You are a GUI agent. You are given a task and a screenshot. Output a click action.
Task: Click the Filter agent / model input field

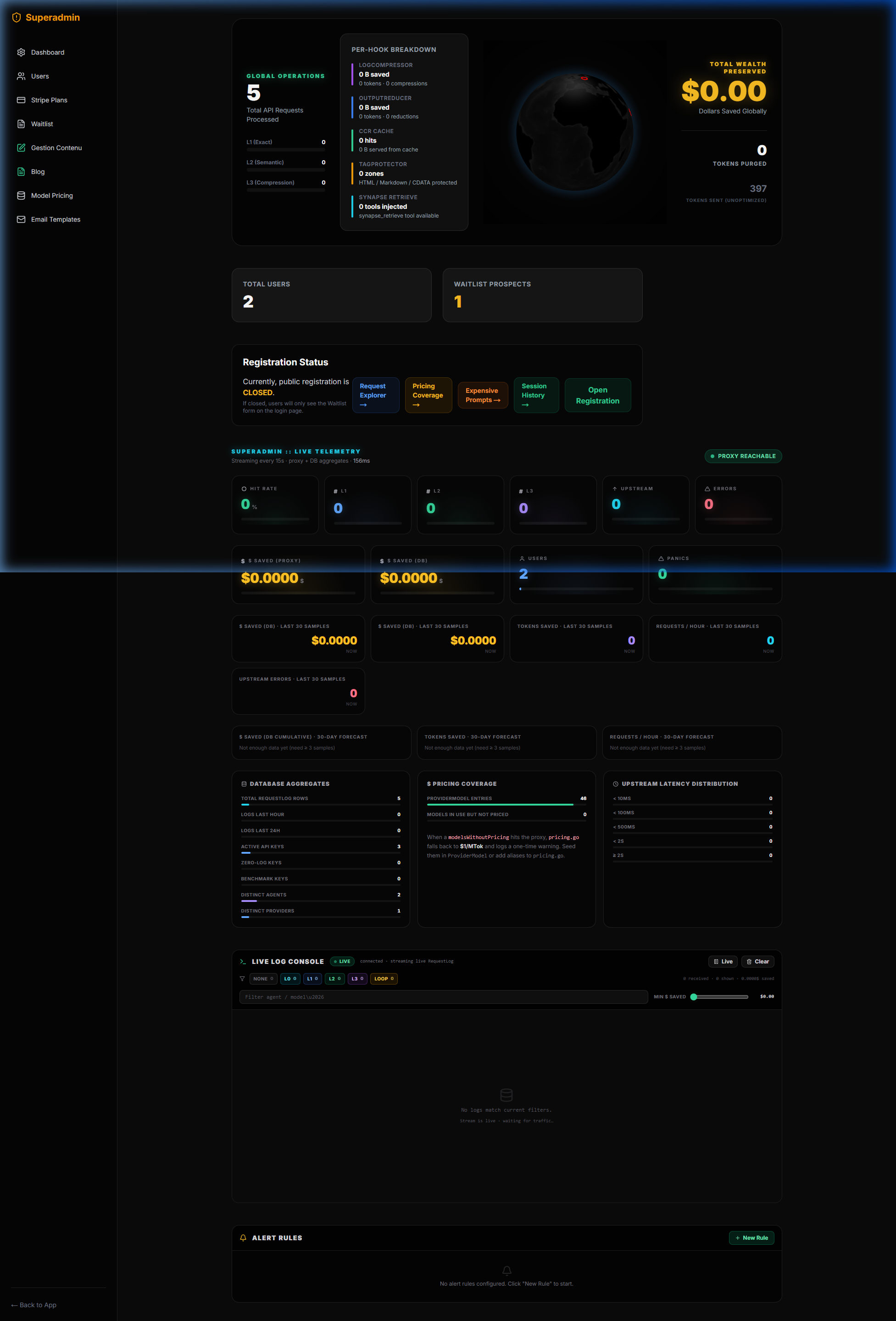[x=444, y=997]
